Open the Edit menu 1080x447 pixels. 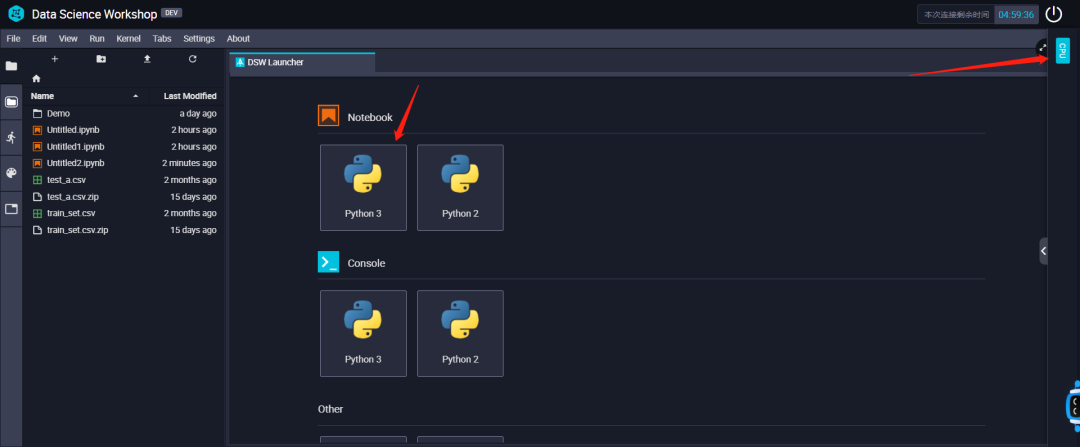point(39,39)
